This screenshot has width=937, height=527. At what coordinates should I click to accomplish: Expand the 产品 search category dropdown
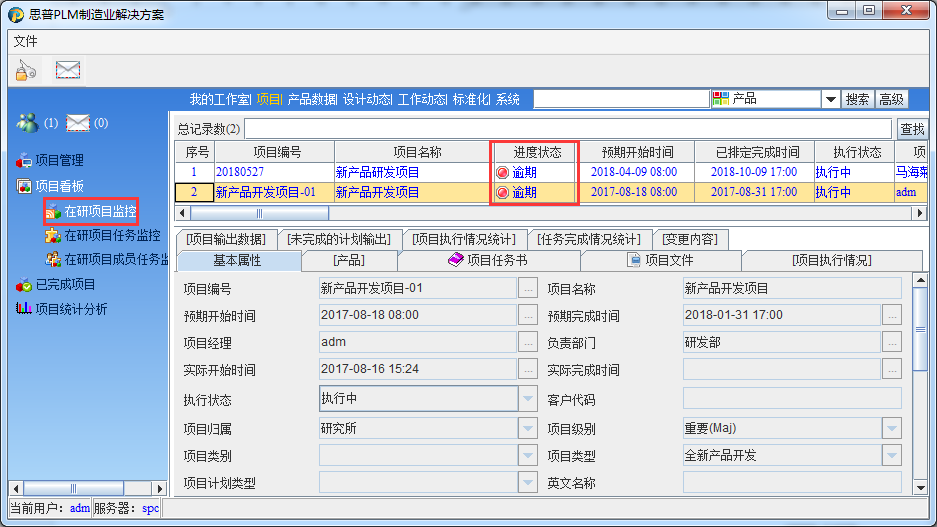(830, 99)
